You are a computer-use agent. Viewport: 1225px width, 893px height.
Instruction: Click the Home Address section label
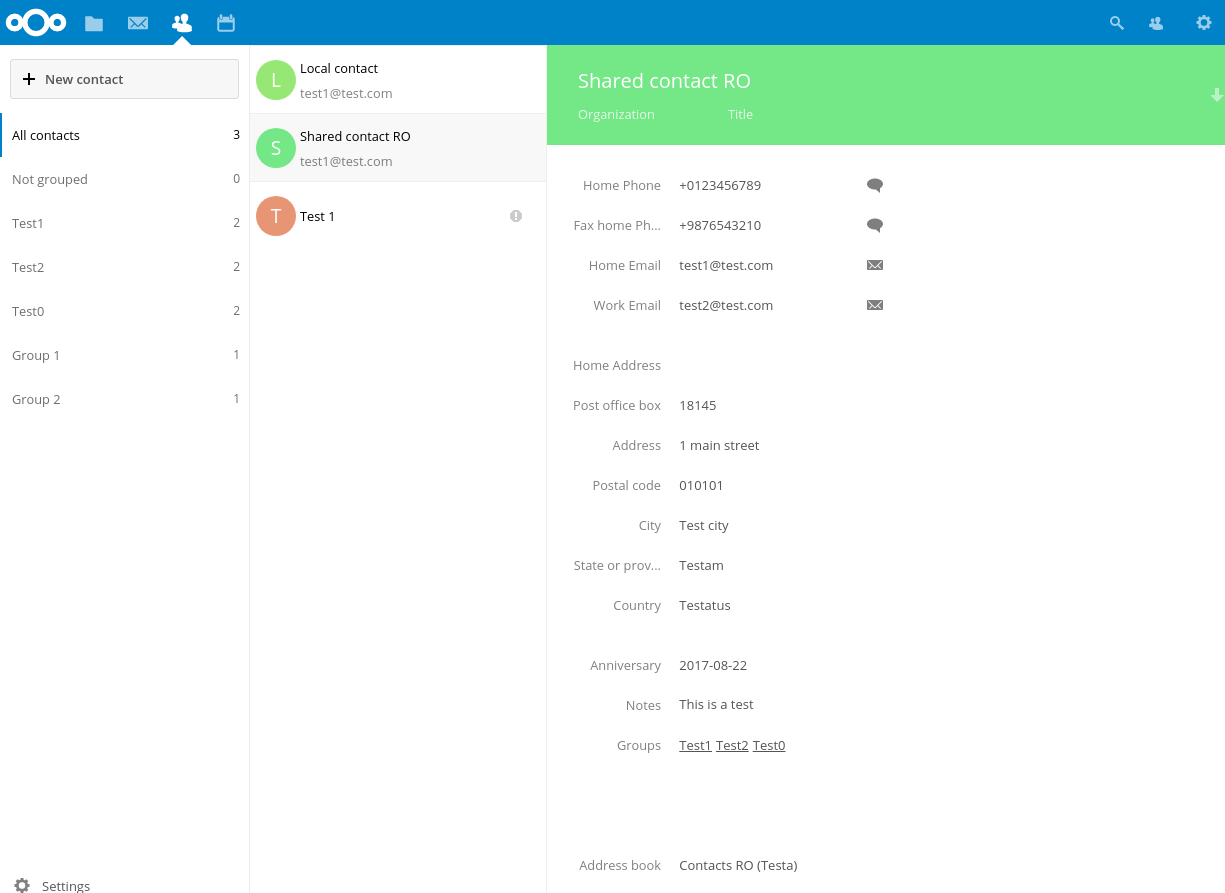click(617, 365)
